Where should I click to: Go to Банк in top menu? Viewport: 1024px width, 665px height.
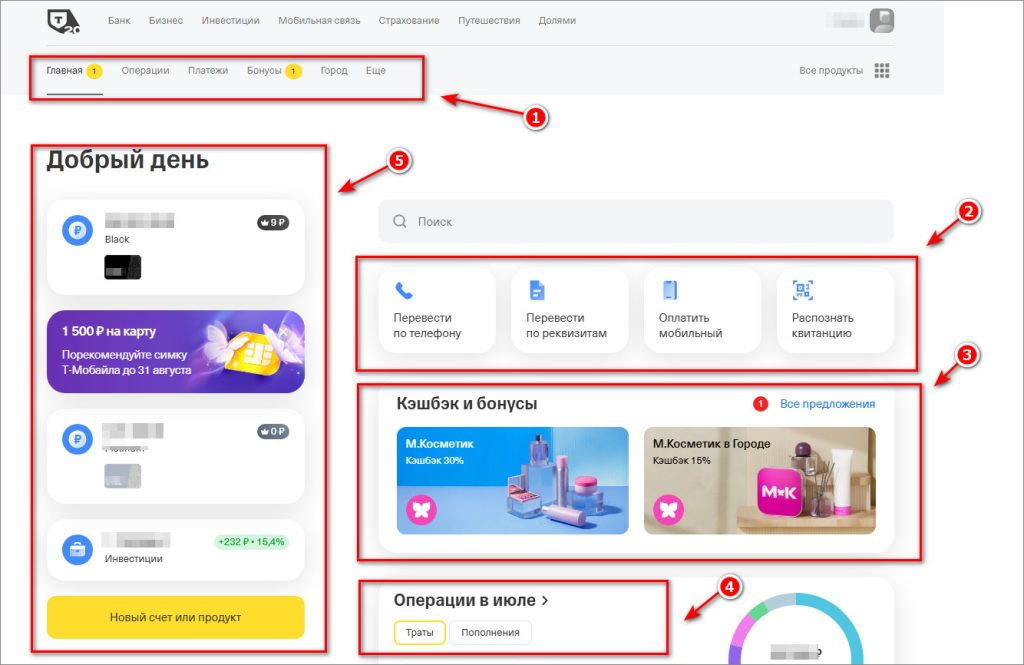[119, 20]
